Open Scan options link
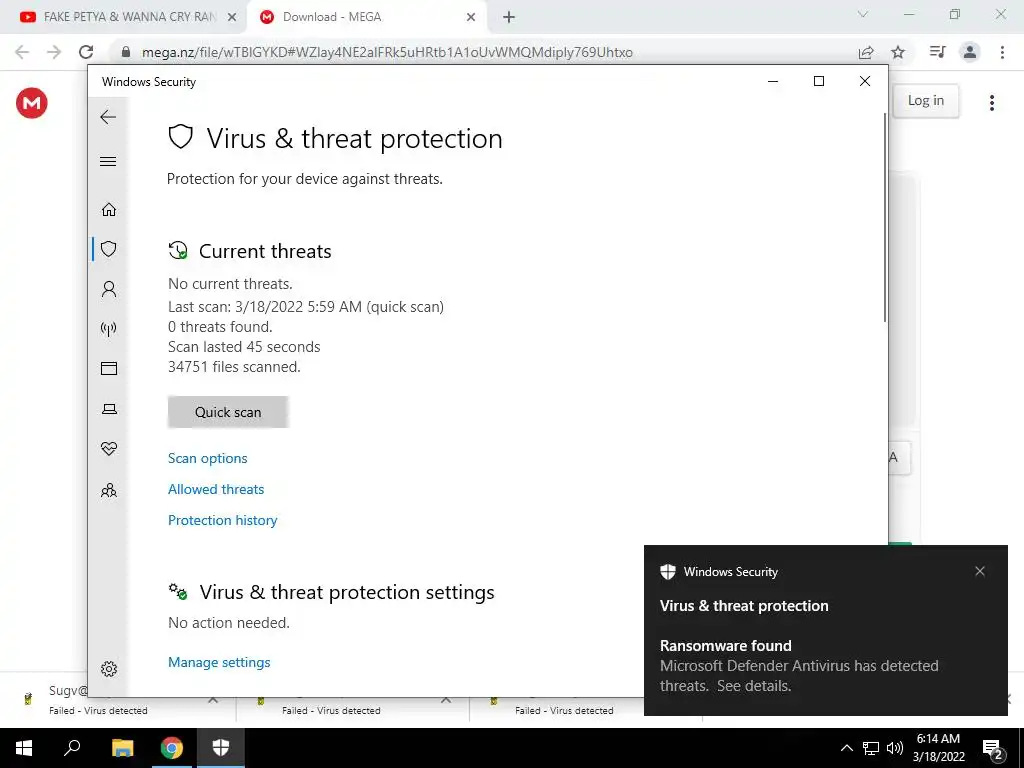The height and width of the screenshot is (768, 1024). [x=208, y=458]
